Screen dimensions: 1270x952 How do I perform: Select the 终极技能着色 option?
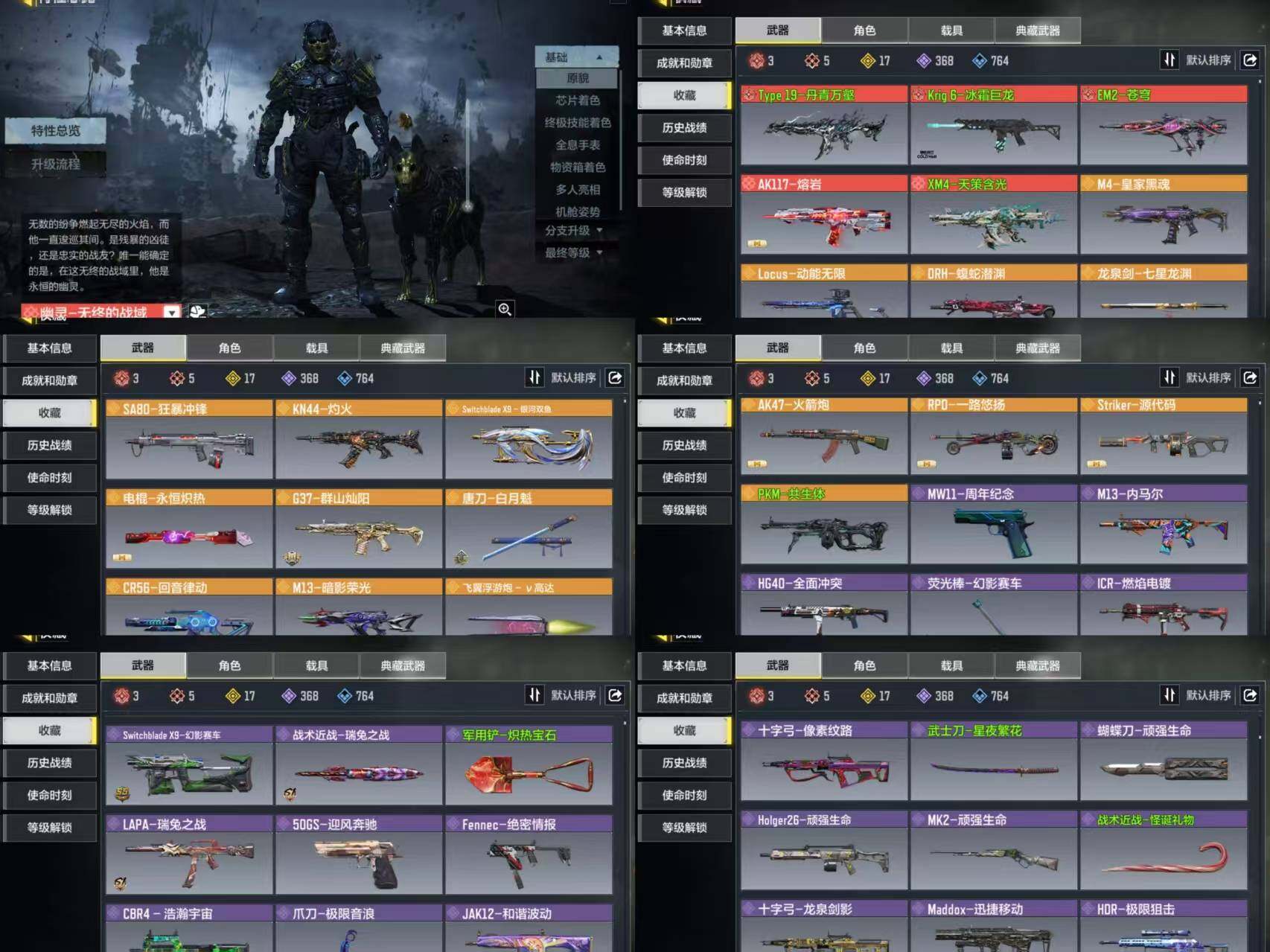pos(578,123)
